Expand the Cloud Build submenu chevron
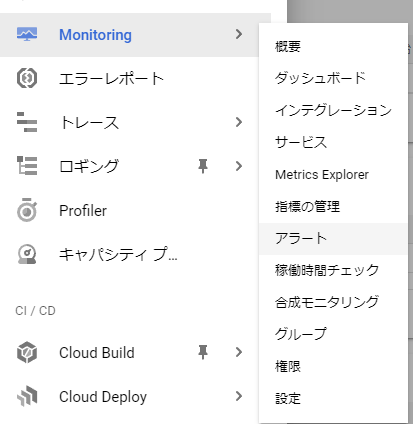 239,352
